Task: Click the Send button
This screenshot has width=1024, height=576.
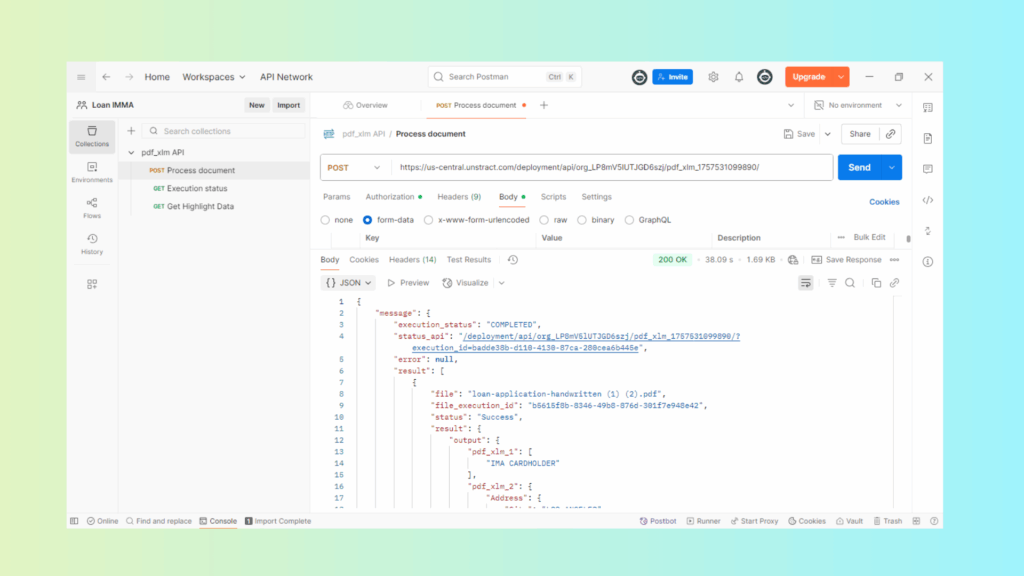Action: [x=859, y=168]
